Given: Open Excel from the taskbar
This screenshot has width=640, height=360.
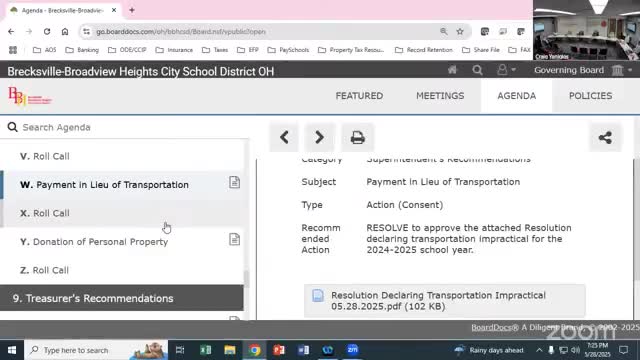Looking at the screenshot, I should (x=206, y=350).
